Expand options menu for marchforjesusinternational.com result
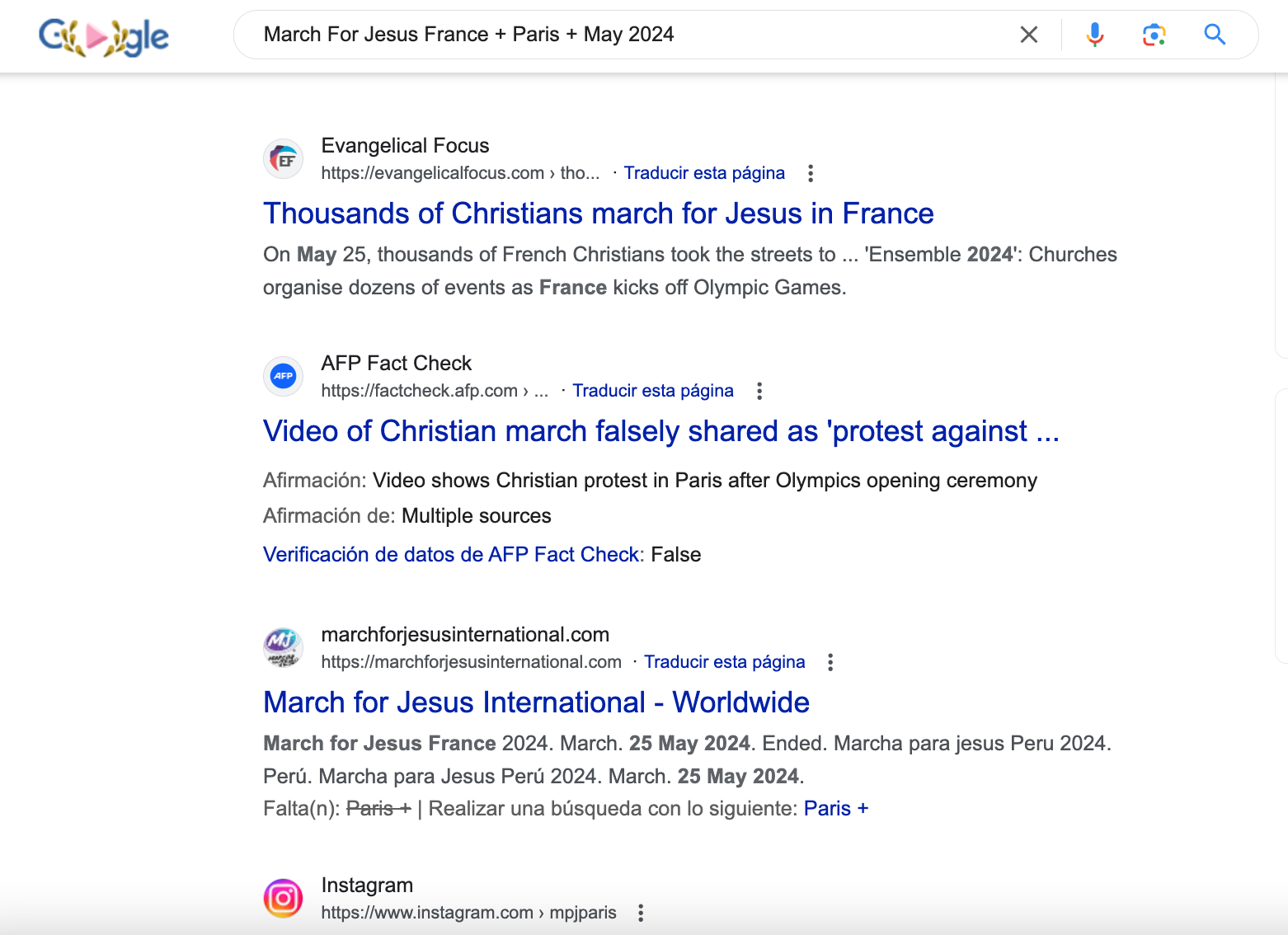1288x935 pixels. [830, 662]
